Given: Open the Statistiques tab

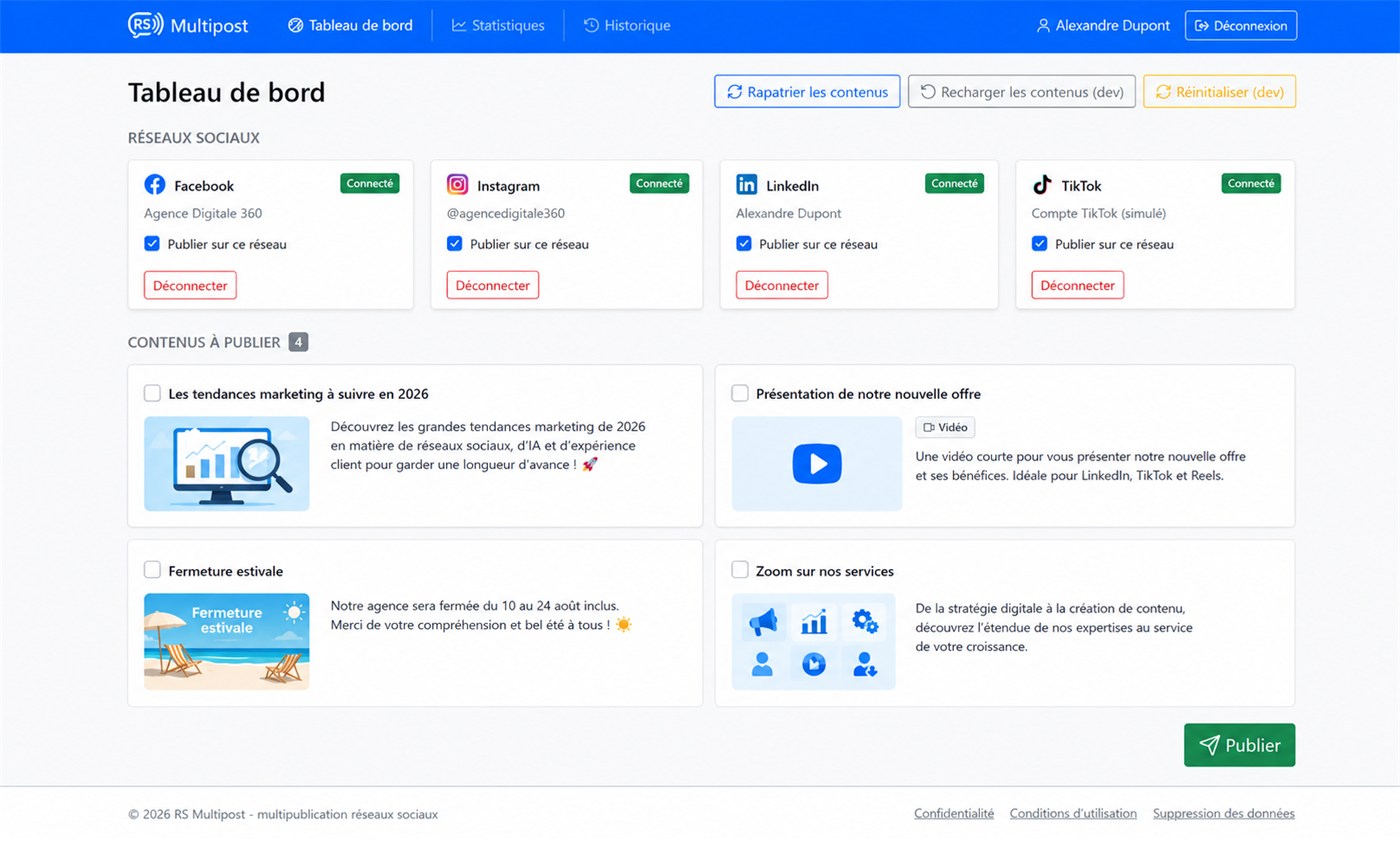Looking at the screenshot, I should [x=498, y=26].
